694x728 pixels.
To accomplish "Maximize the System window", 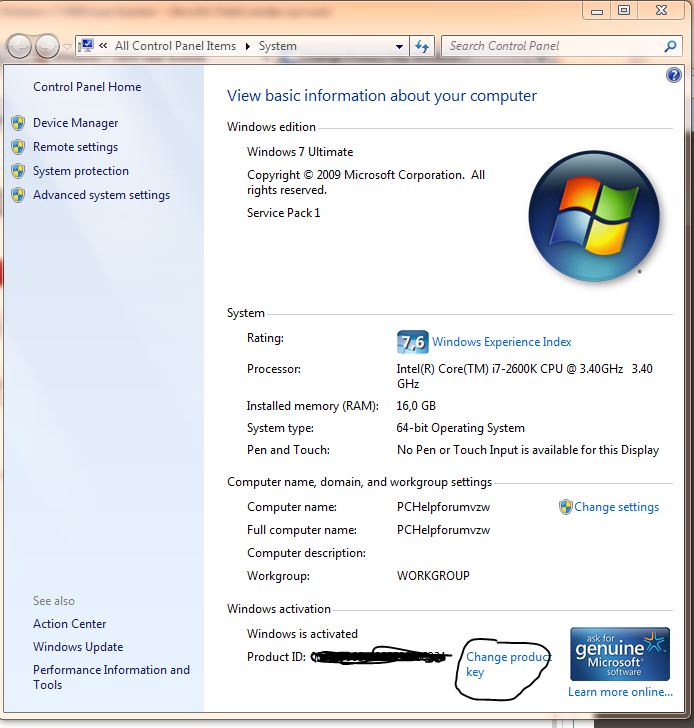I will [x=624, y=11].
